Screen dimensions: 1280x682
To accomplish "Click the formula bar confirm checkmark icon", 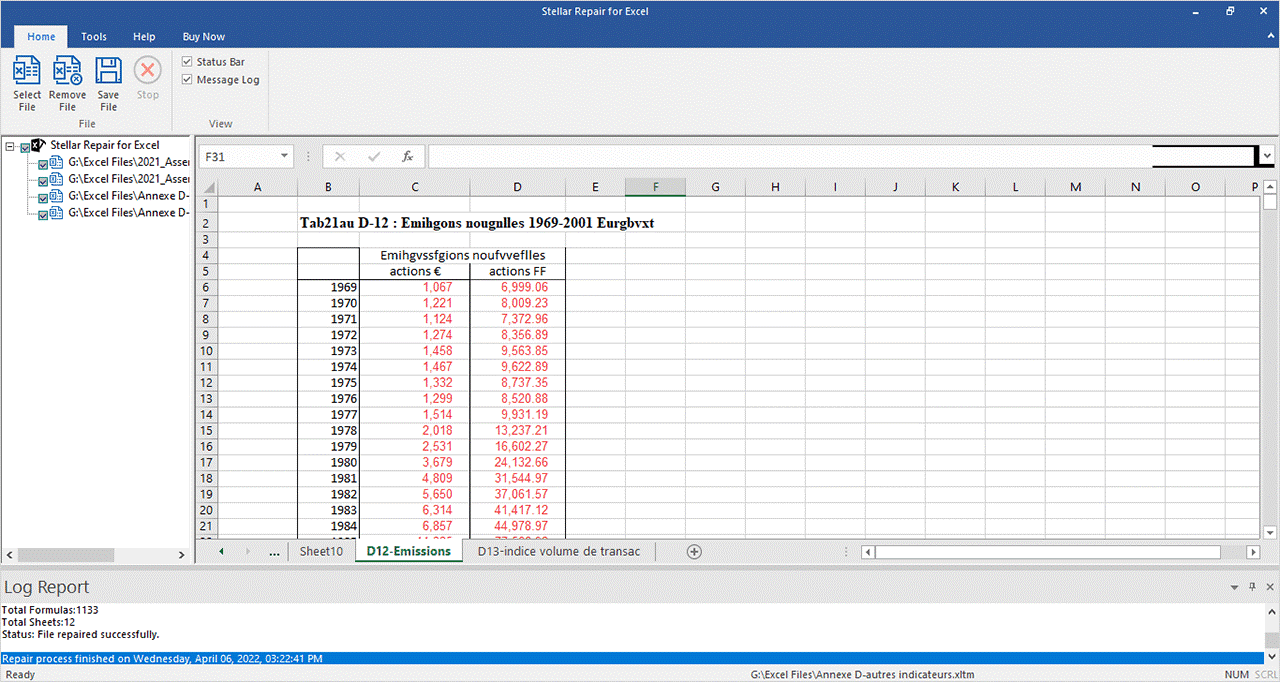I will point(374,157).
